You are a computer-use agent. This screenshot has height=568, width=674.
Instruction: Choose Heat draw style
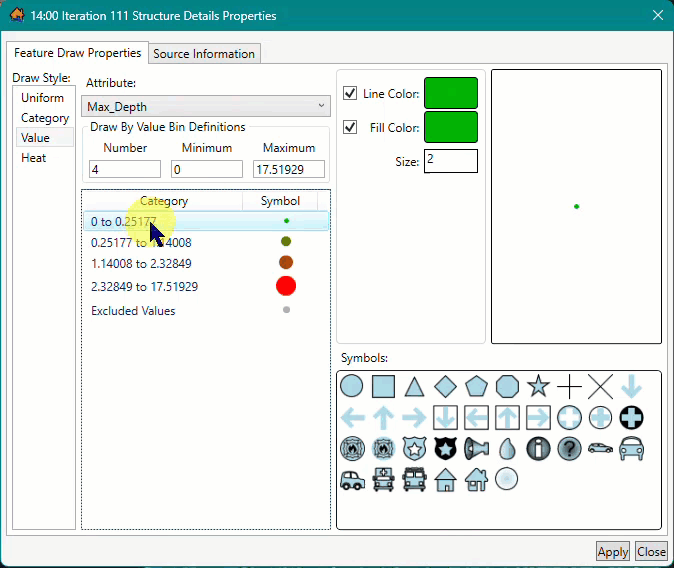click(x=34, y=158)
